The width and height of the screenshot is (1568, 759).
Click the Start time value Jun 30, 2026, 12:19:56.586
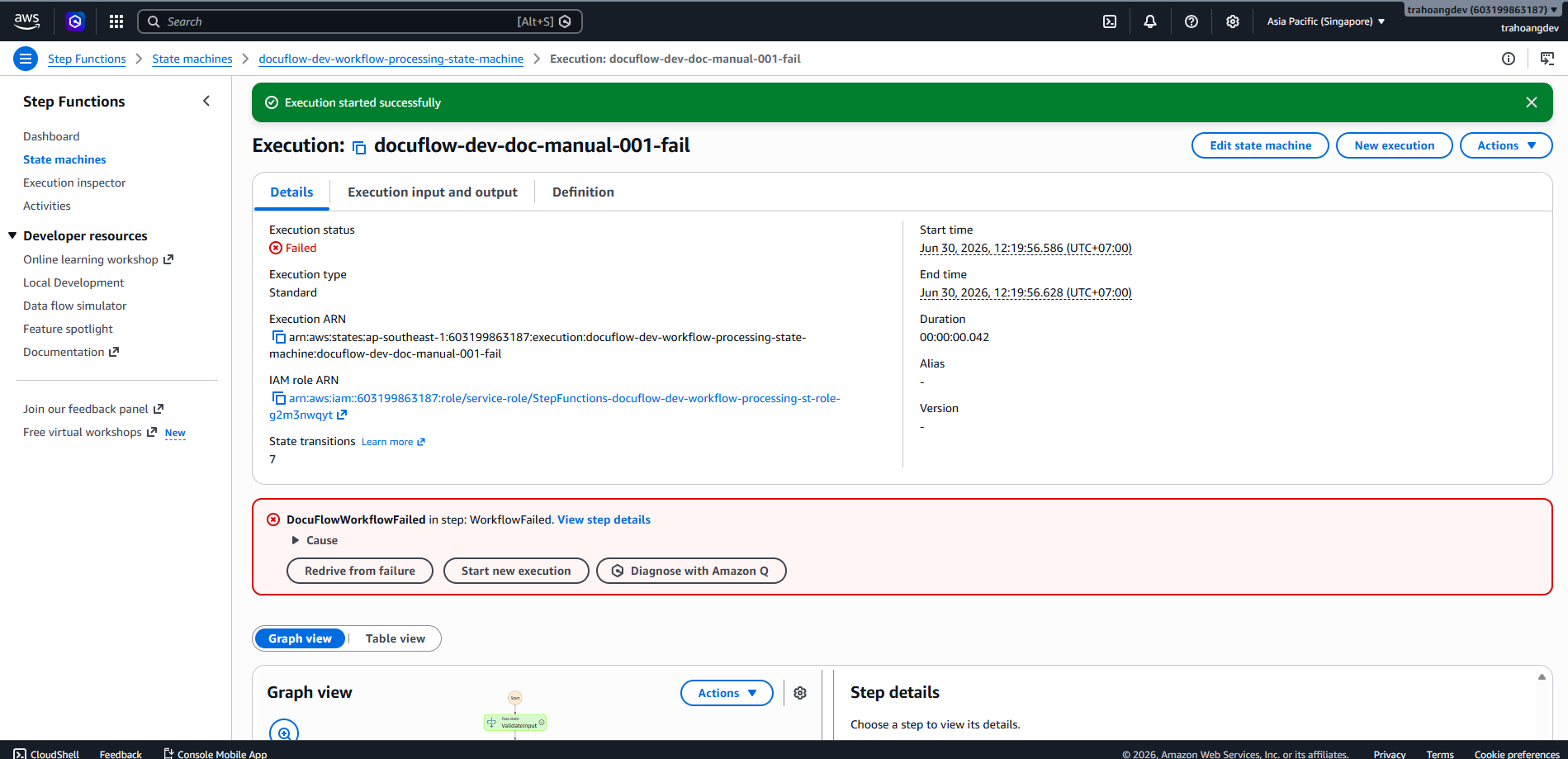point(1026,248)
